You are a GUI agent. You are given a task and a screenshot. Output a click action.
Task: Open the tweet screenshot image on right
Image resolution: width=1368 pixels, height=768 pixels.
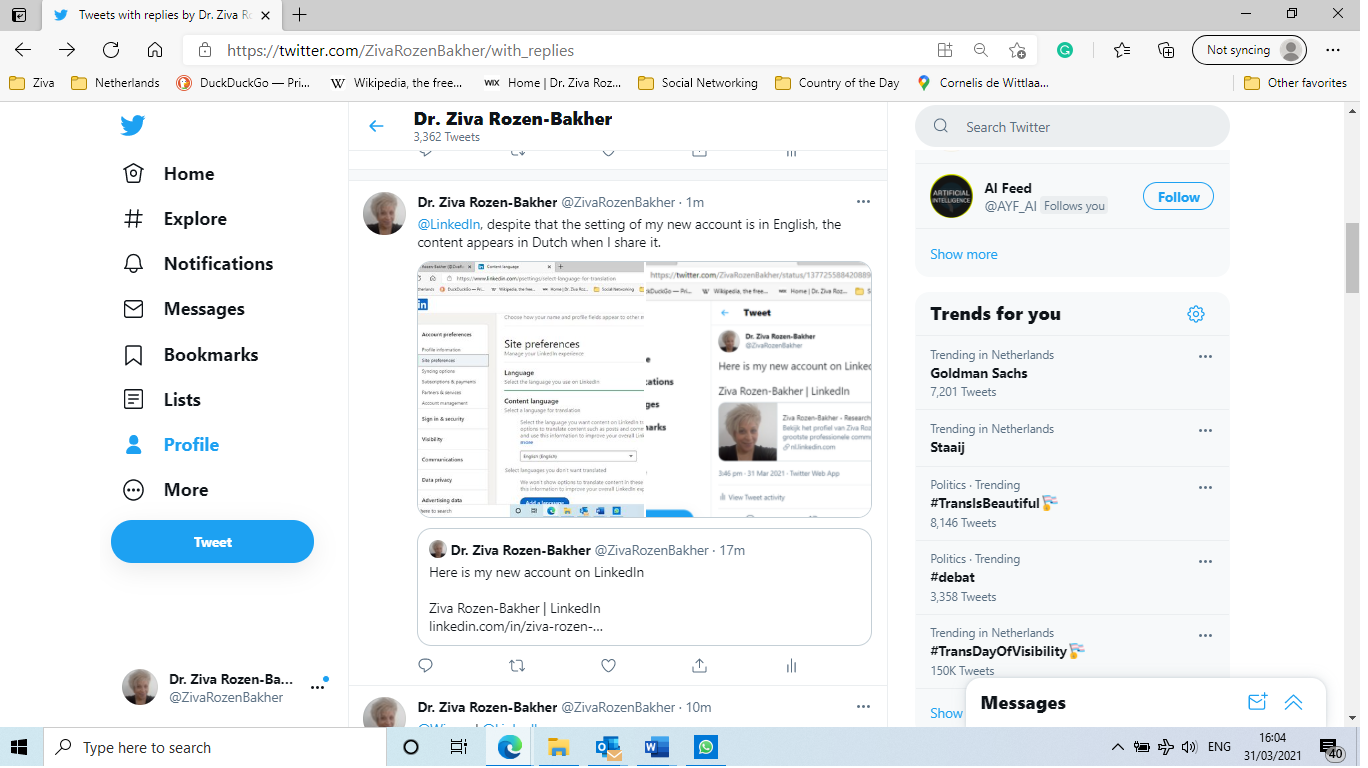[759, 389]
